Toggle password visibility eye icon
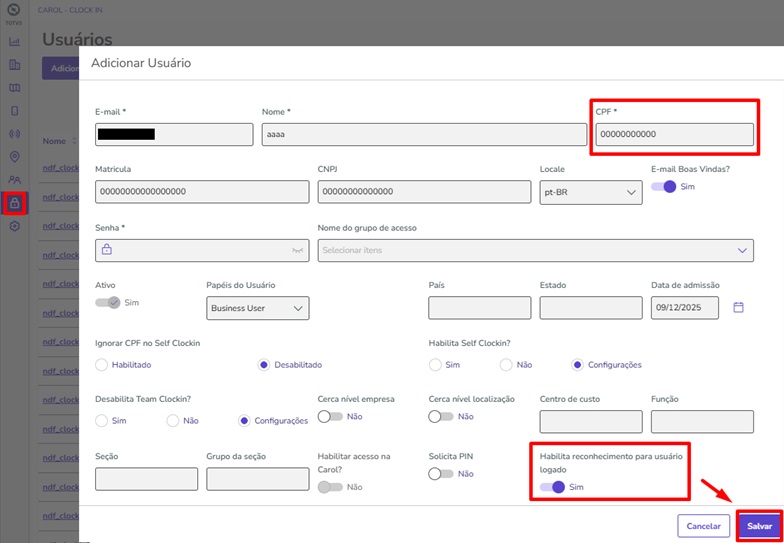Viewport: 784px width, 543px height. 298,250
